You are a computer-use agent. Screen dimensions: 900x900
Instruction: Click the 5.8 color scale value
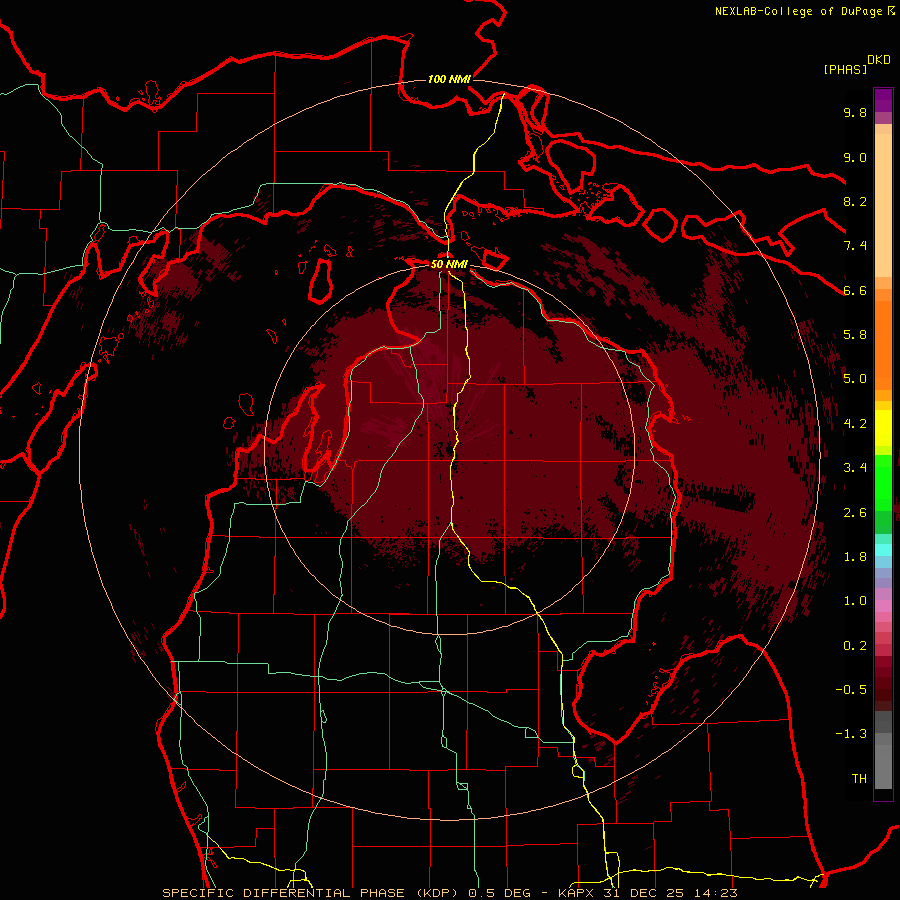point(855,335)
